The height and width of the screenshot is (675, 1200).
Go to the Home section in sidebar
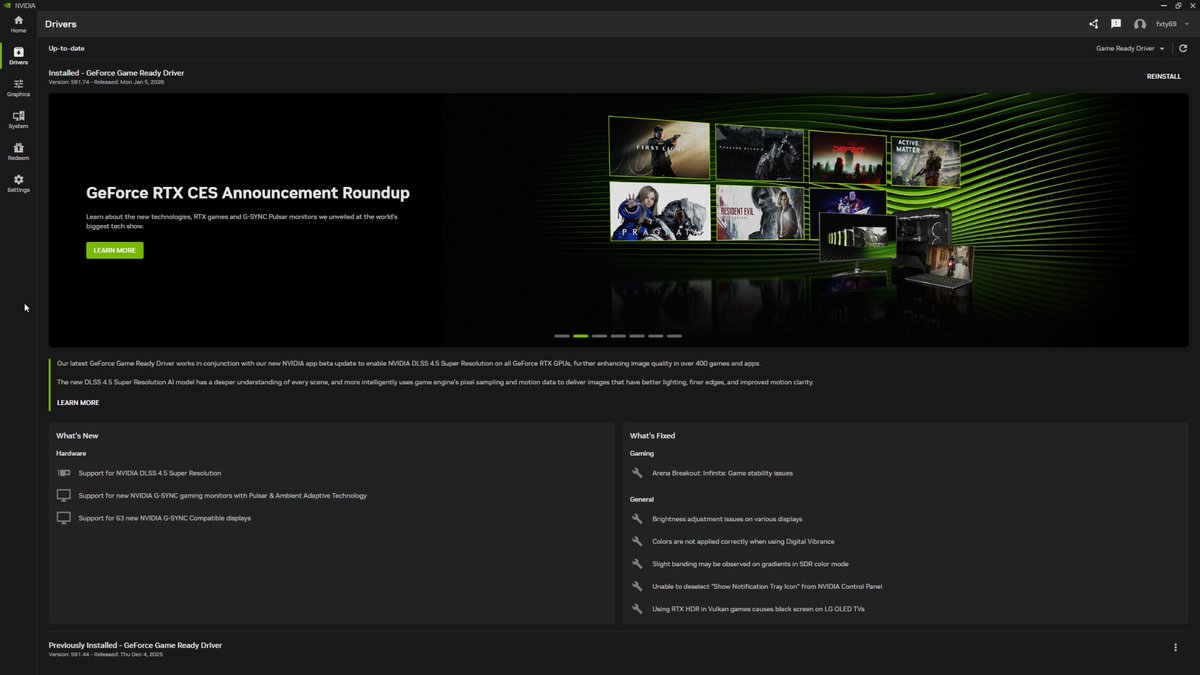pos(18,24)
